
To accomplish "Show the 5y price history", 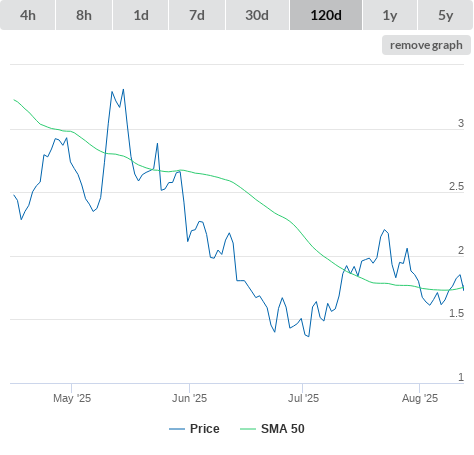I will pyautogui.click(x=445, y=15).
